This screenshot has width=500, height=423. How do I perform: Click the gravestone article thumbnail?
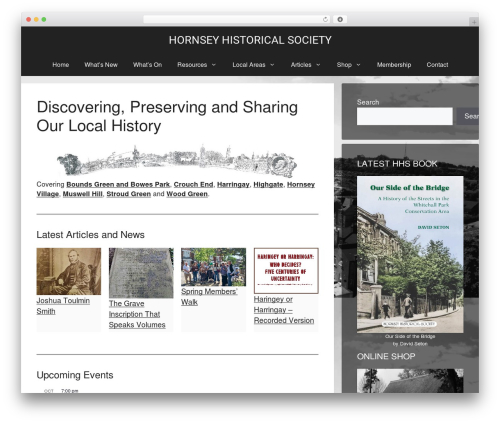141,273
